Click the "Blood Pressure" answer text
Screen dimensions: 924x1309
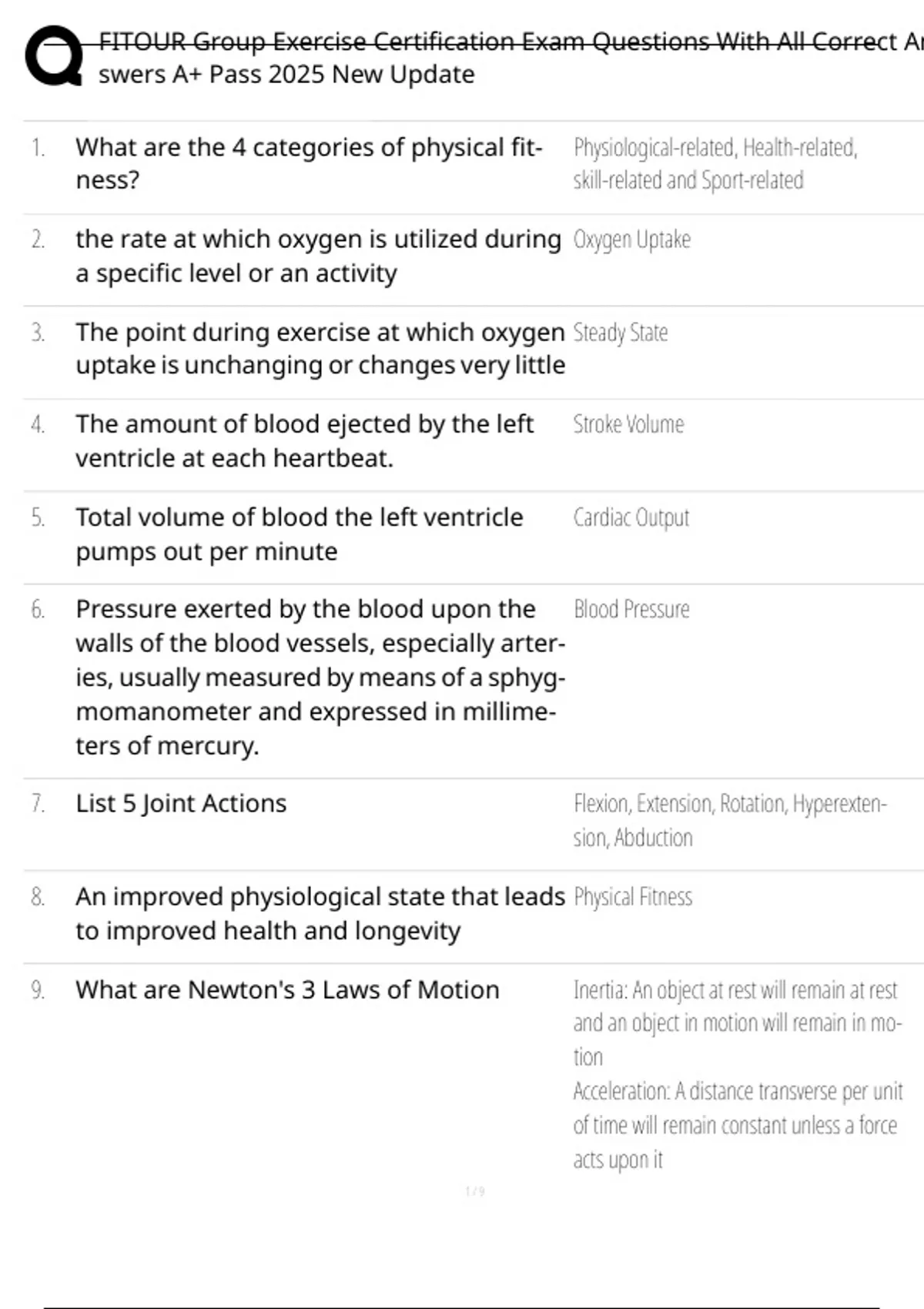[631, 609]
